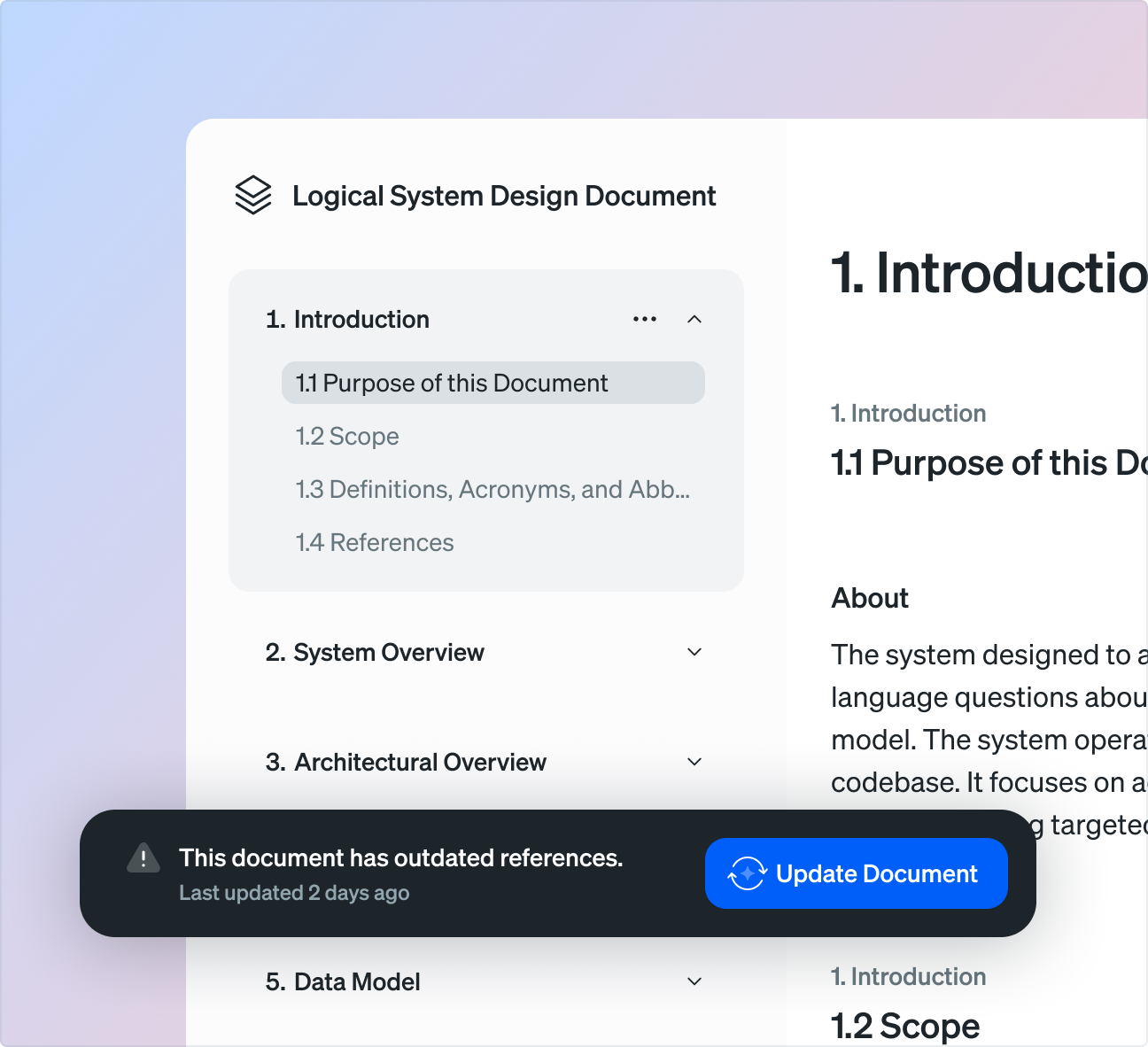Open 1.3 Definitions, Acronyms entry

(x=493, y=489)
